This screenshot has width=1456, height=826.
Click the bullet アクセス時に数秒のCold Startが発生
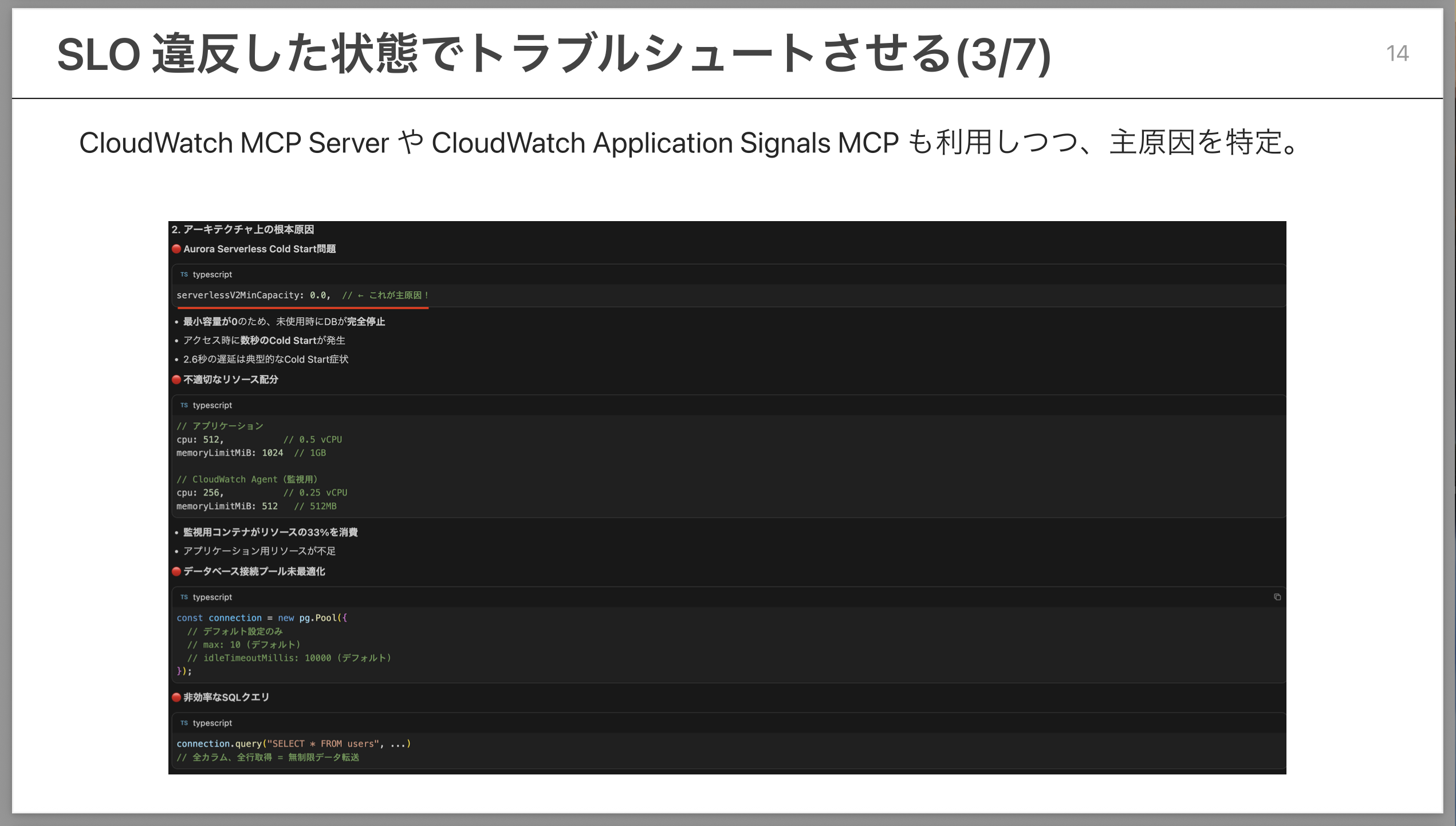pos(264,340)
